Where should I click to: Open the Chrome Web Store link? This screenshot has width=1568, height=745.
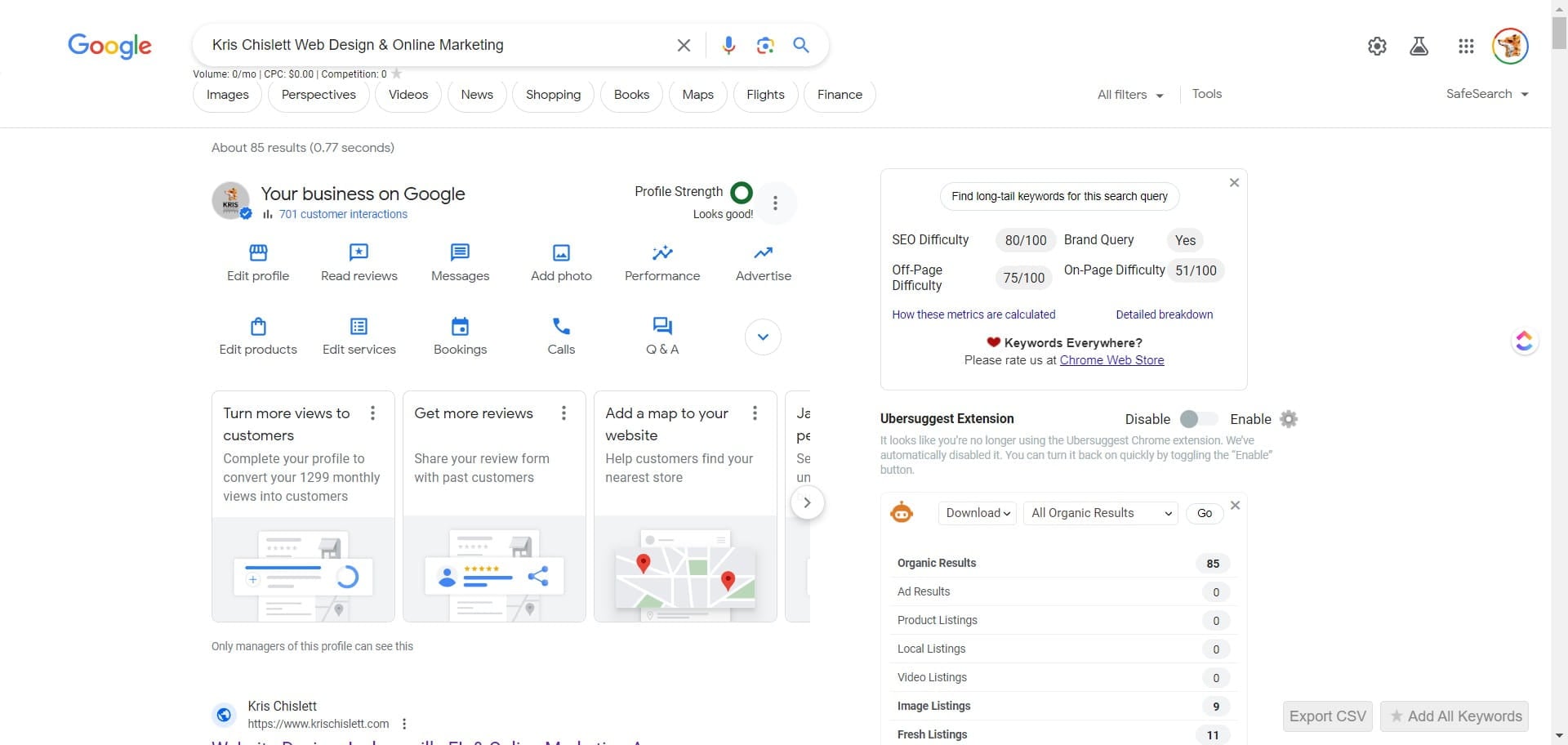(x=1111, y=360)
